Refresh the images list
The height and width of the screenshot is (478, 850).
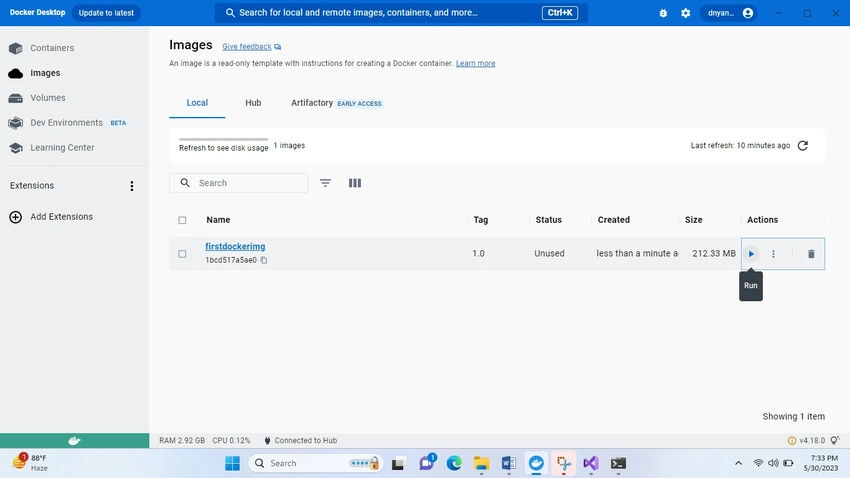click(803, 146)
